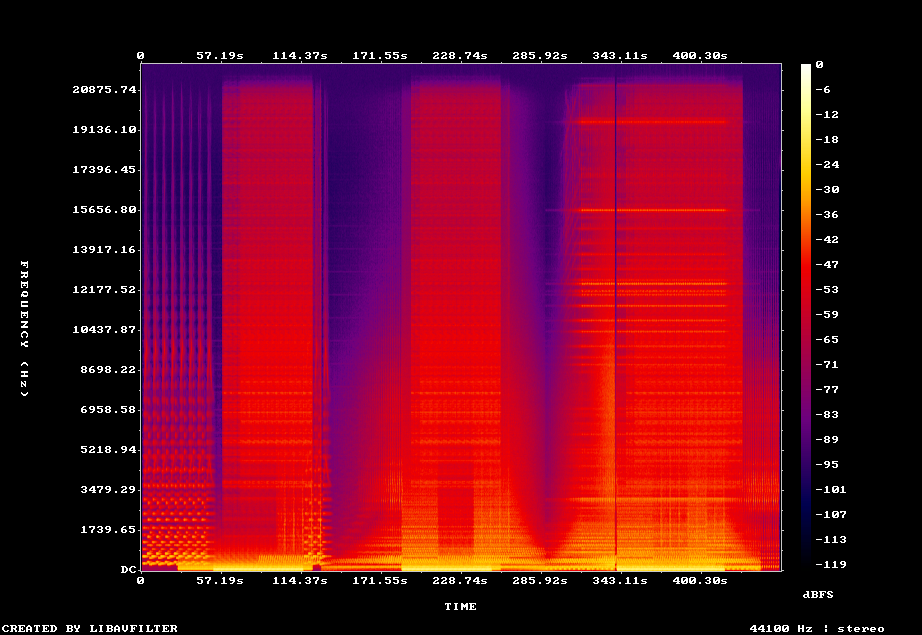Click the top of the dBFS color scale bar
This screenshot has height=635, width=922.
click(806, 66)
